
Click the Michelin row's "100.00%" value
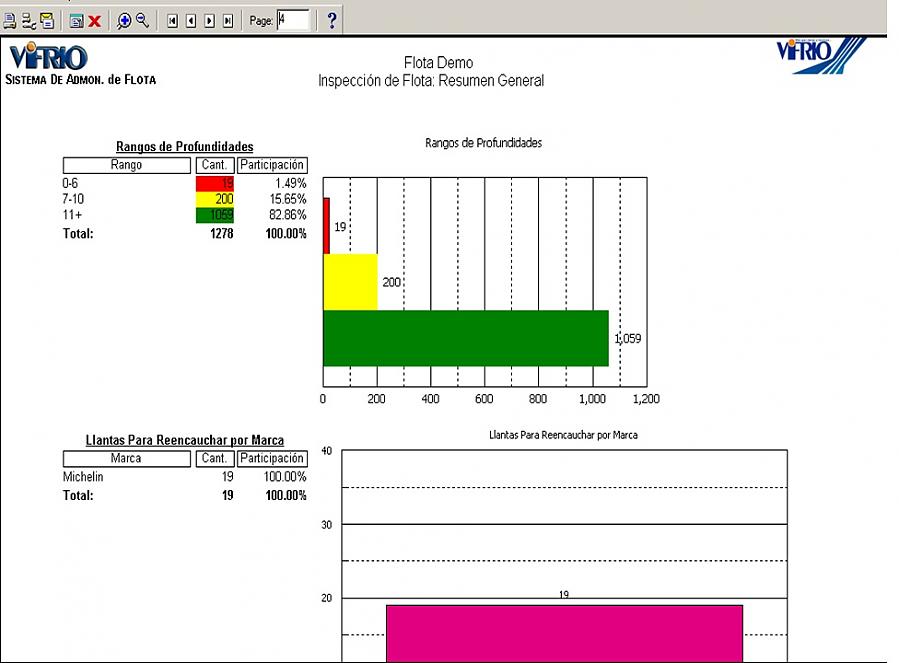[285, 477]
